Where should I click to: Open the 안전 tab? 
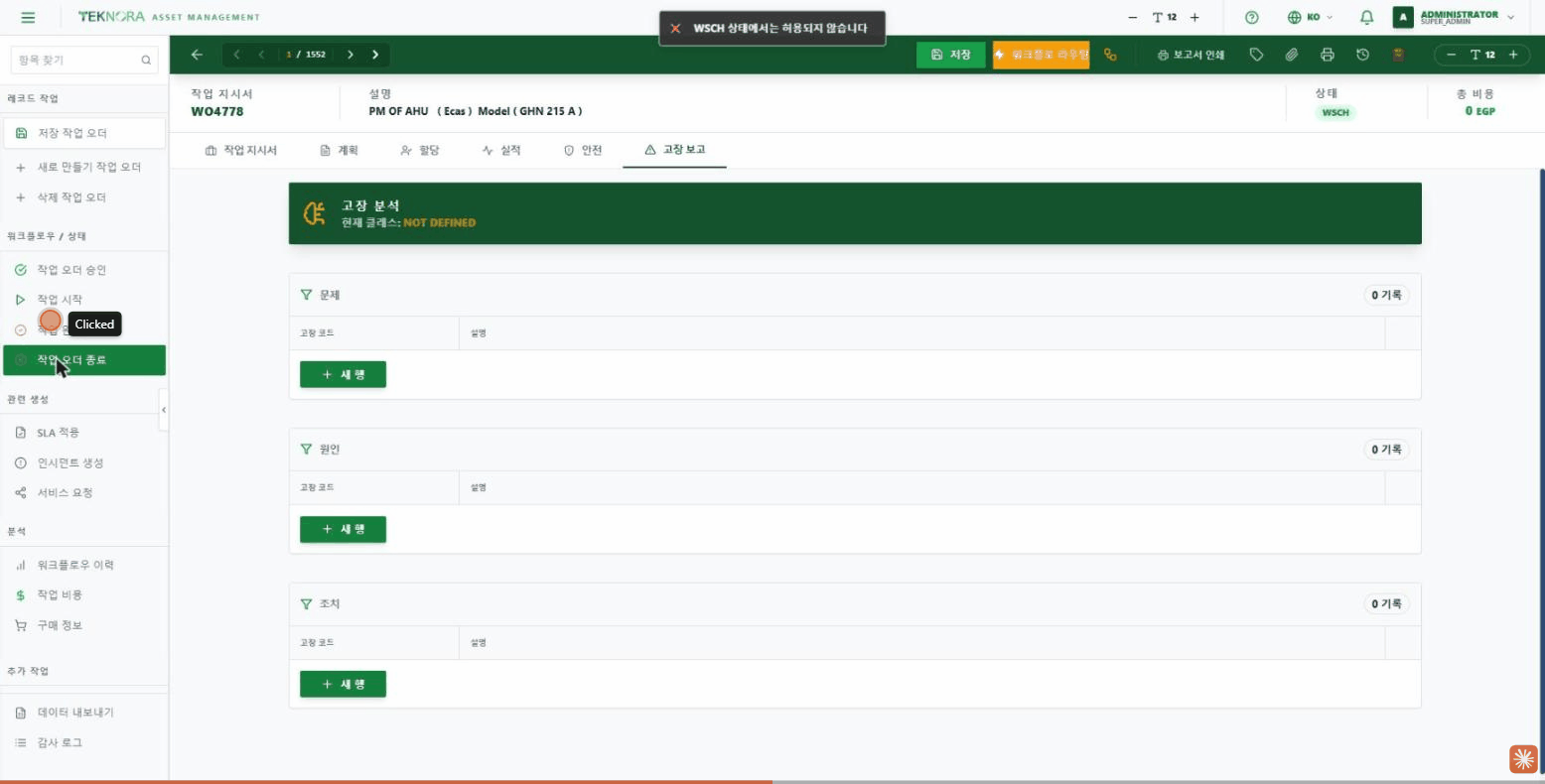[583, 150]
